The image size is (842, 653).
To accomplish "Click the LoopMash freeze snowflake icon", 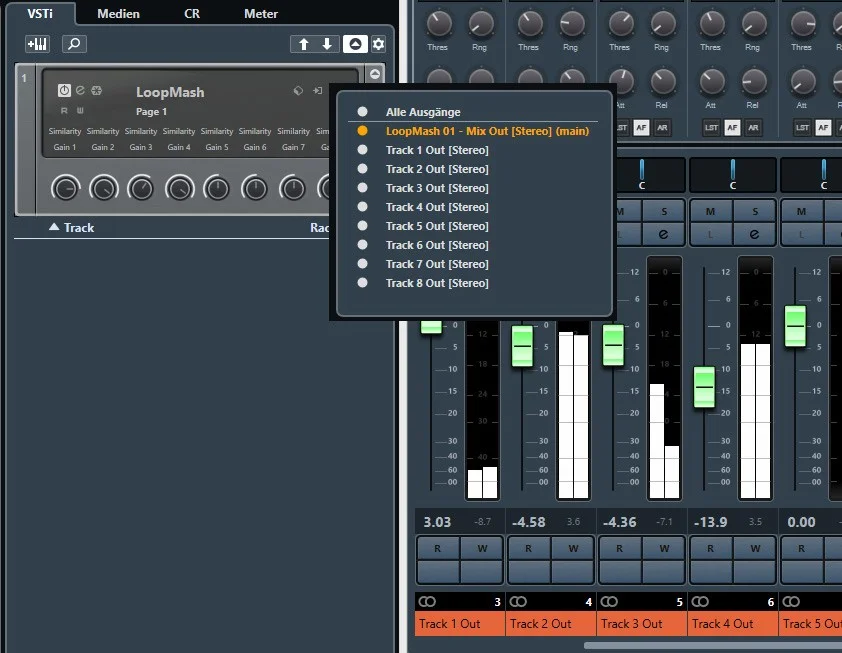I will [96, 90].
